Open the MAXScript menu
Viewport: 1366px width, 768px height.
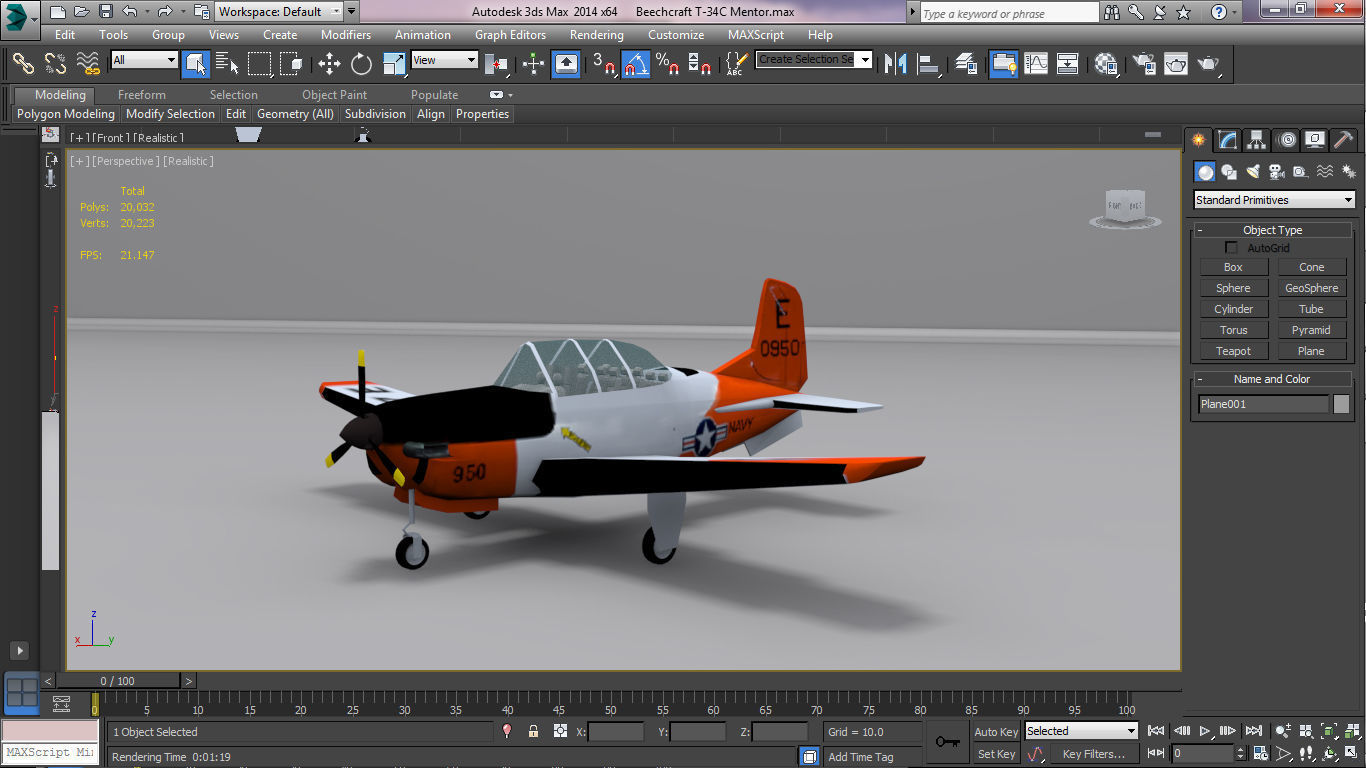point(756,35)
